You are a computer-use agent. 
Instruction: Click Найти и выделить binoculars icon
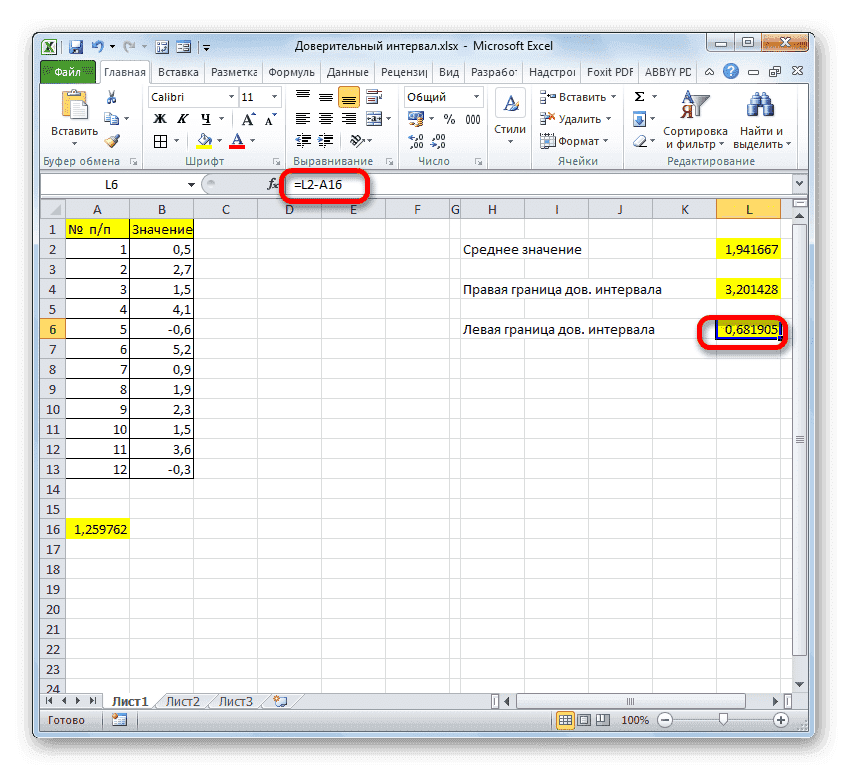point(760,105)
